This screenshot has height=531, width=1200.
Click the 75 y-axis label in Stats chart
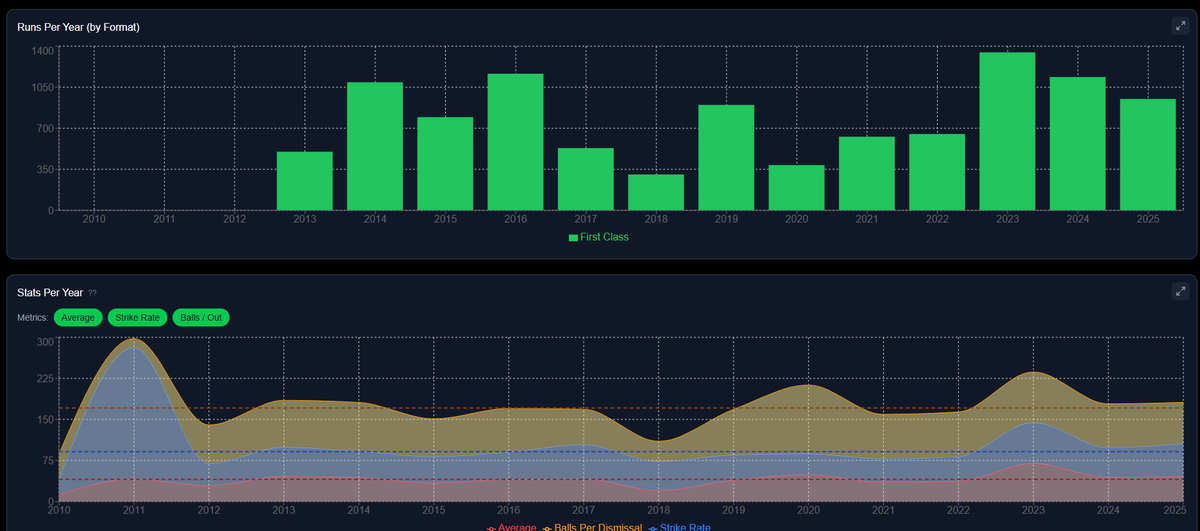click(x=48, y=461)
